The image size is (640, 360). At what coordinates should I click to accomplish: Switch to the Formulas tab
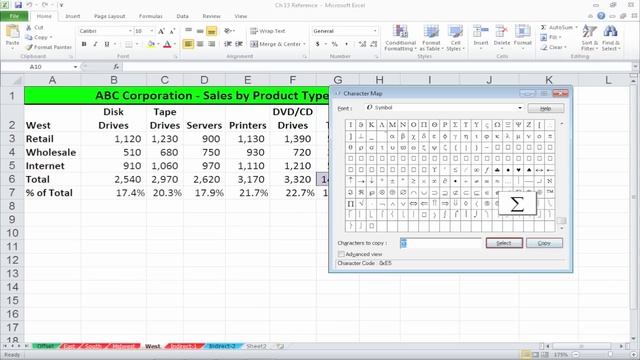(151, 16)
